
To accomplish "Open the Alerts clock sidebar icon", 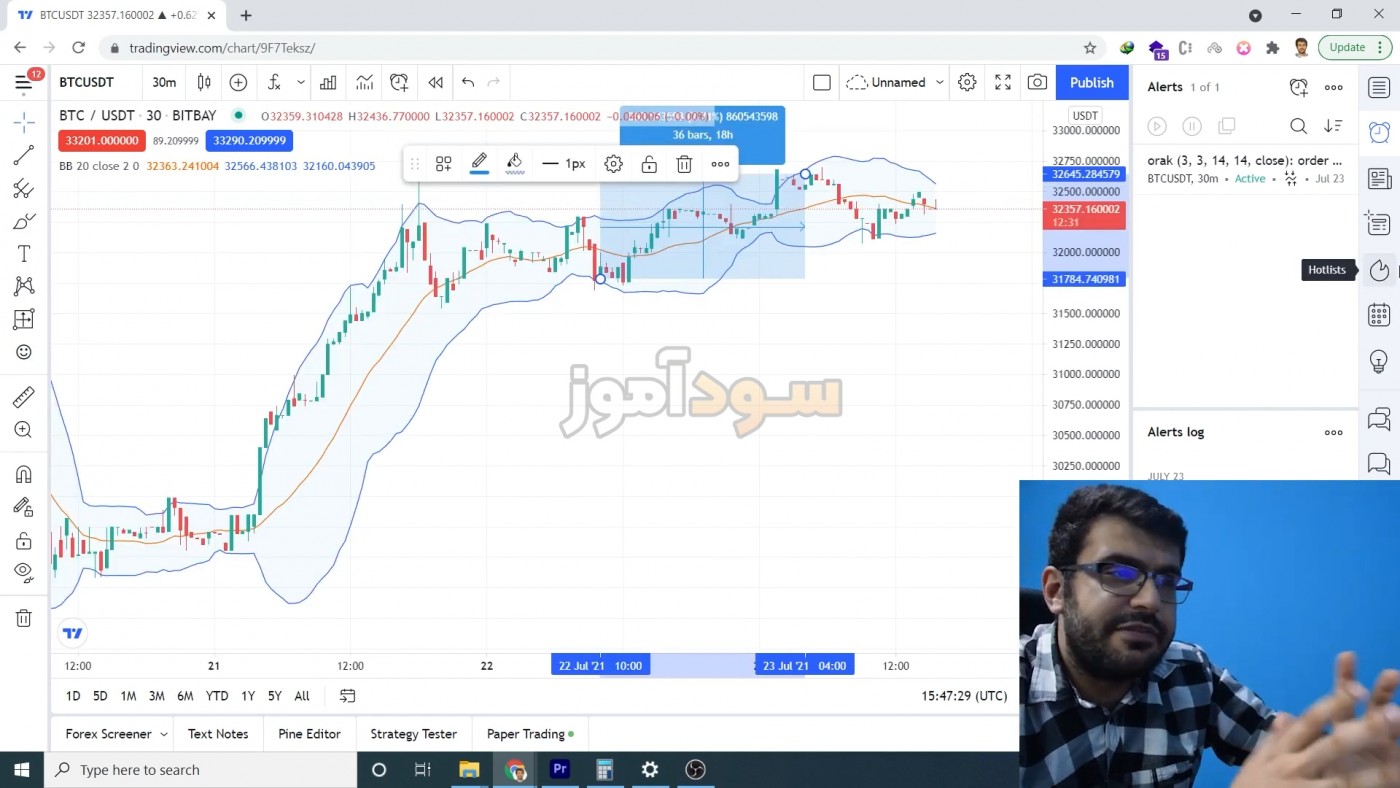I will 1379,132.
